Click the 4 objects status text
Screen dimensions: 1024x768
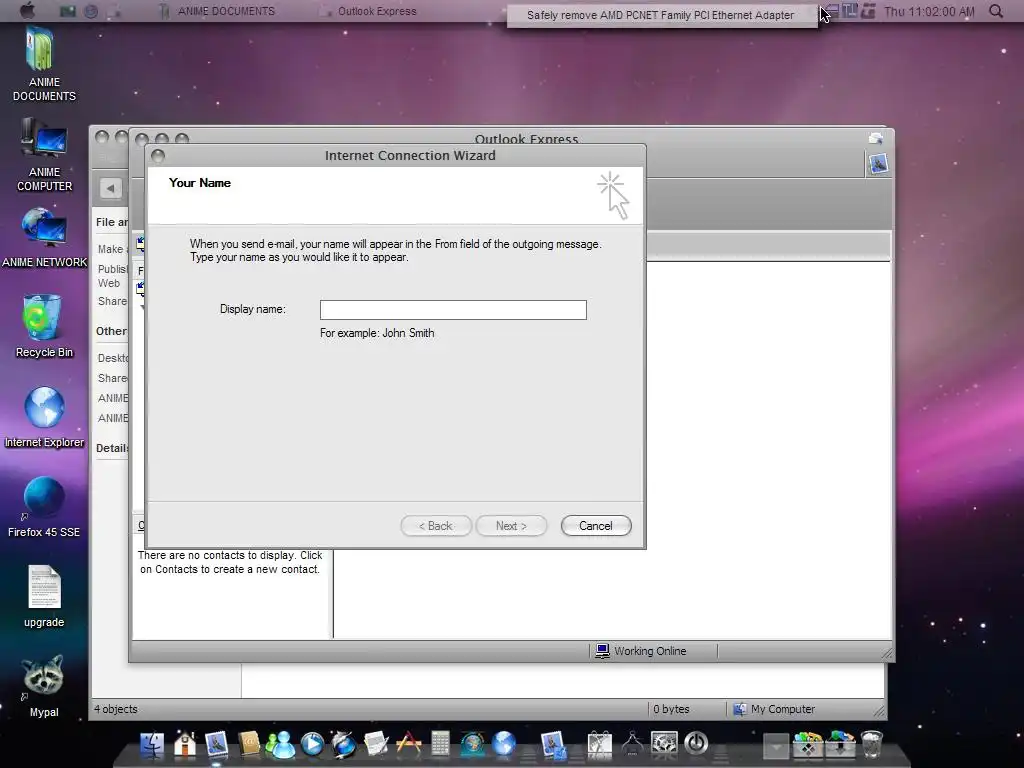click(x=116, y=709)
